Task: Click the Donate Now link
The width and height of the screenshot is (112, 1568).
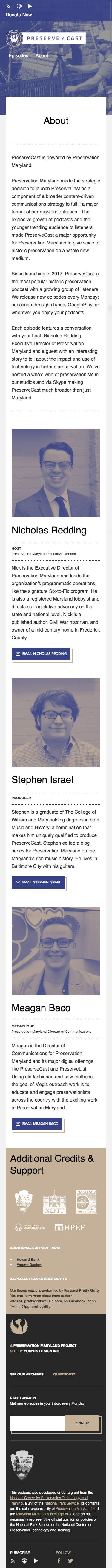Action: 19,15
